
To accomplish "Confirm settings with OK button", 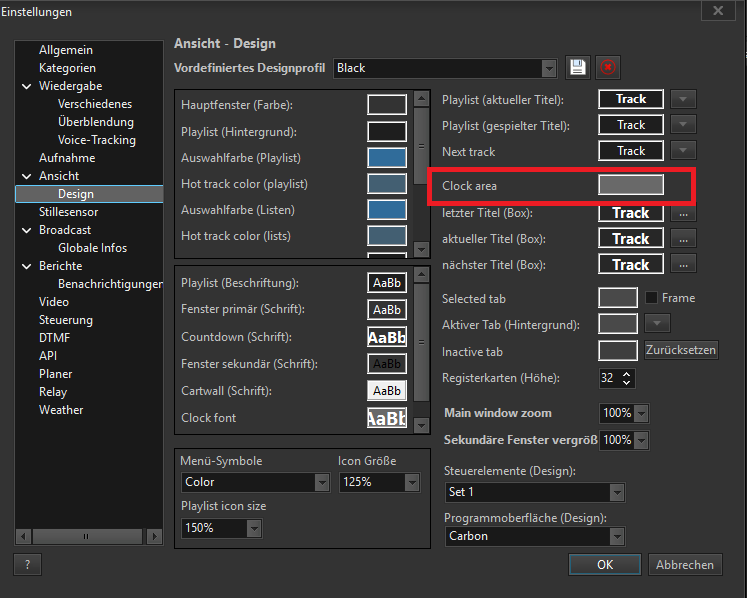I will [605, 565].
